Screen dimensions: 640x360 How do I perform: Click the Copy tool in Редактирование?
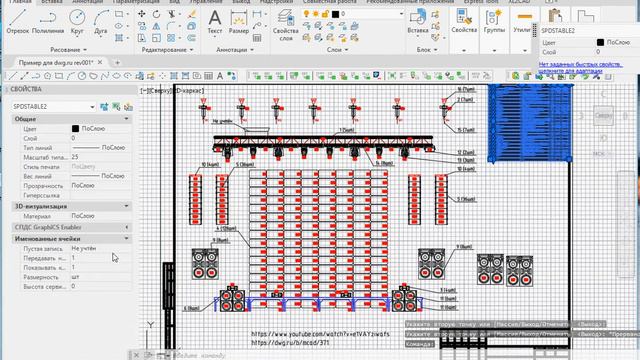(x=142, y=26)
